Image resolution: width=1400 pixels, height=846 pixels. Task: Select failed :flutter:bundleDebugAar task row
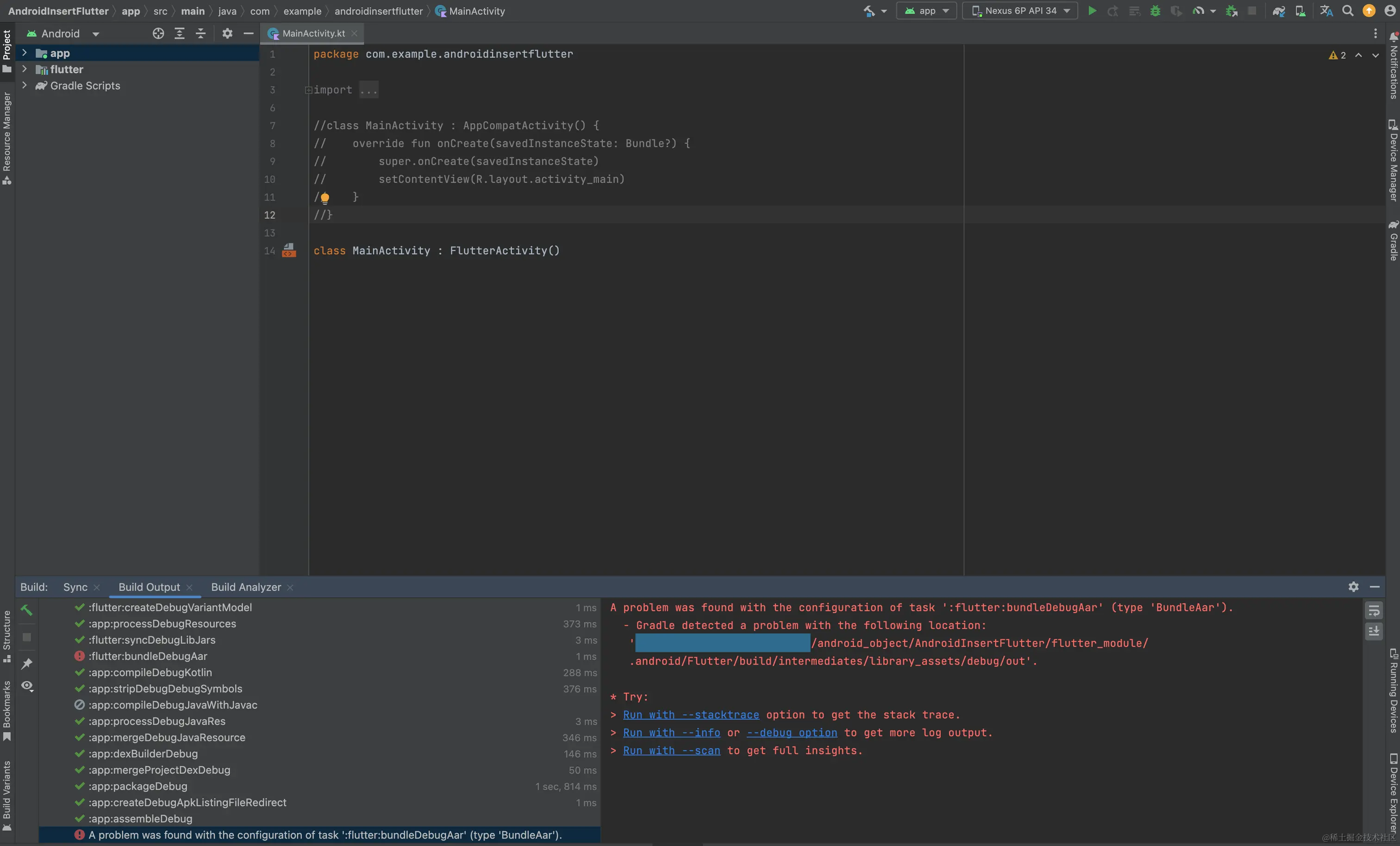click(x=148, y=656)
